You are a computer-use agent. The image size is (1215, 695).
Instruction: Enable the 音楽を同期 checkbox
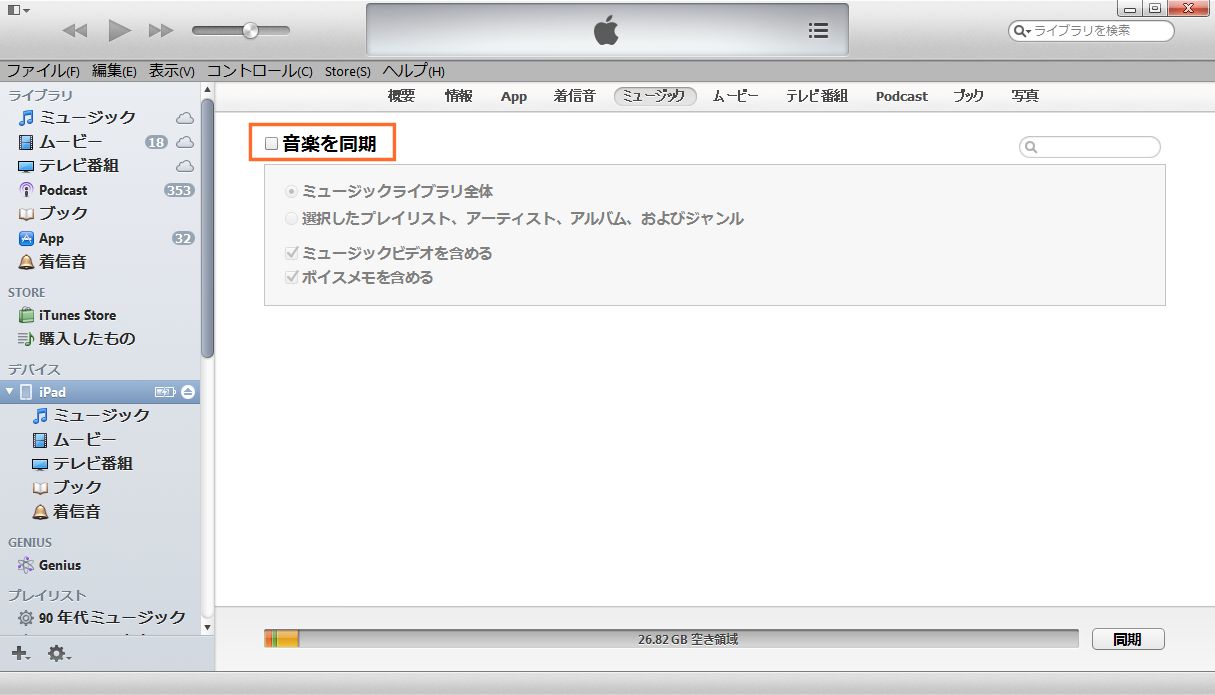(x=271, y=144)
